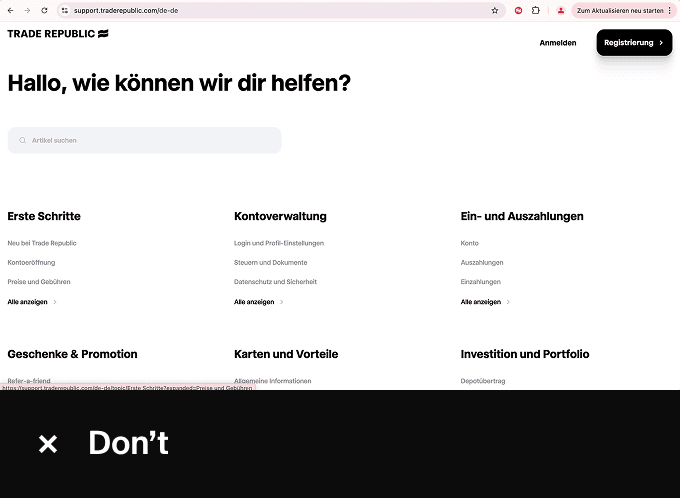
Task: Open the browser profile avatar icon
Action: [x=561, y=10]
